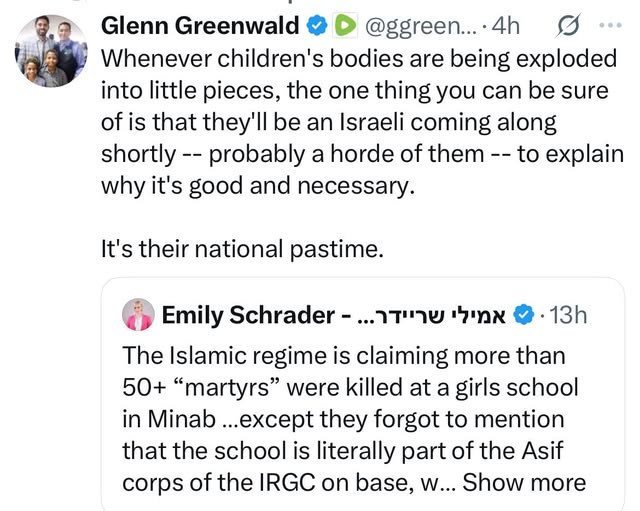Image resolution: width=640 pixels, height=511 pixels.
Task: Click the blue verified badge beside Glenn Greenwald
Action: click(314, 24)
